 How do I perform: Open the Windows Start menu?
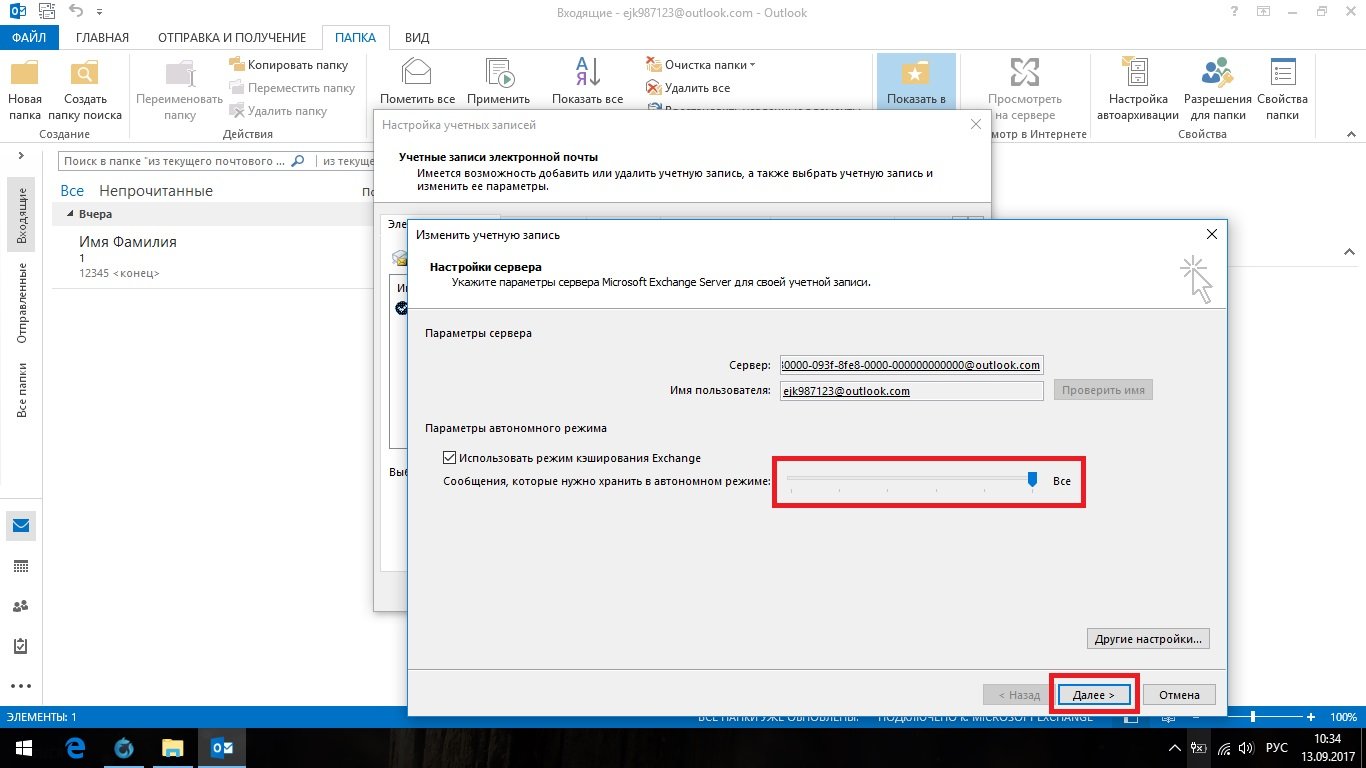[x=22, y=748]
